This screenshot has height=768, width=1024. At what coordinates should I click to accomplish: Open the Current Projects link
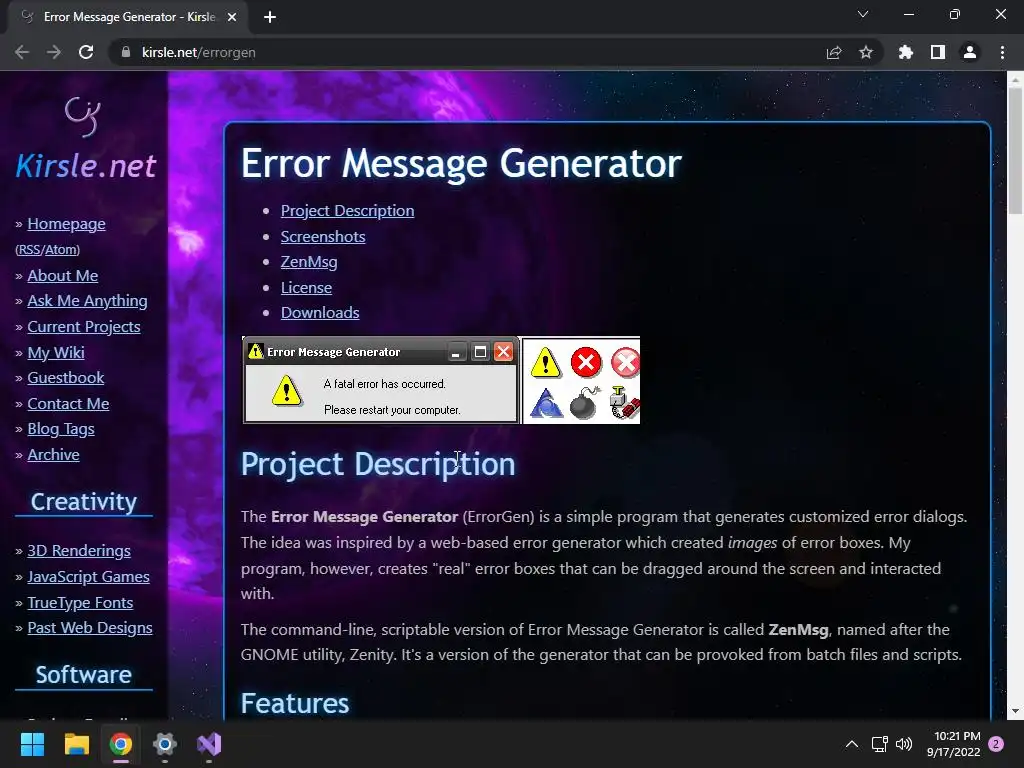pos(84,327)
